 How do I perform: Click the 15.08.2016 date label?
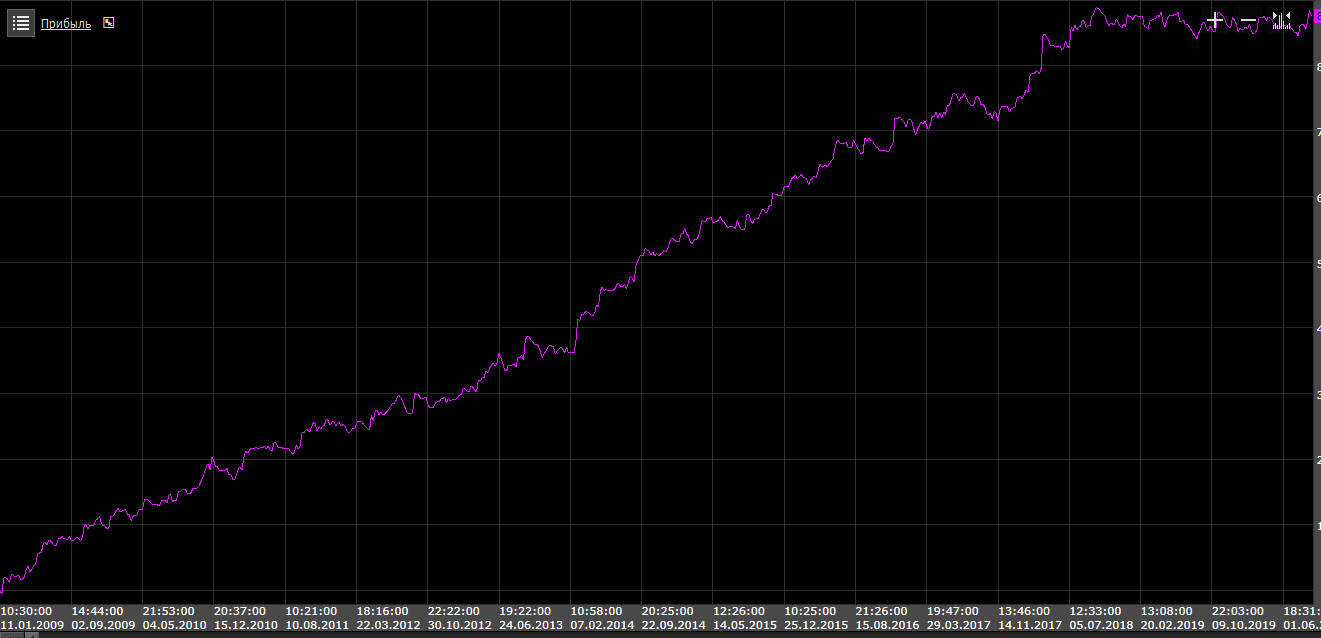(x=887, y=624)
